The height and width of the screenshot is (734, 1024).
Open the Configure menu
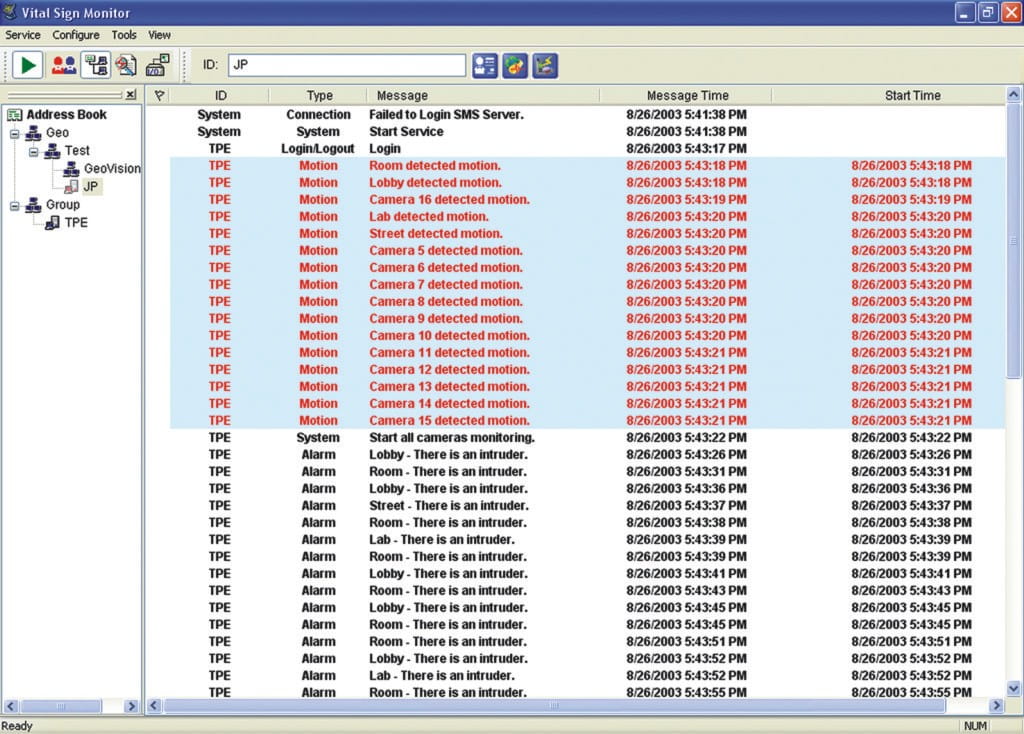pyautogui.click(x=76, y=35)
